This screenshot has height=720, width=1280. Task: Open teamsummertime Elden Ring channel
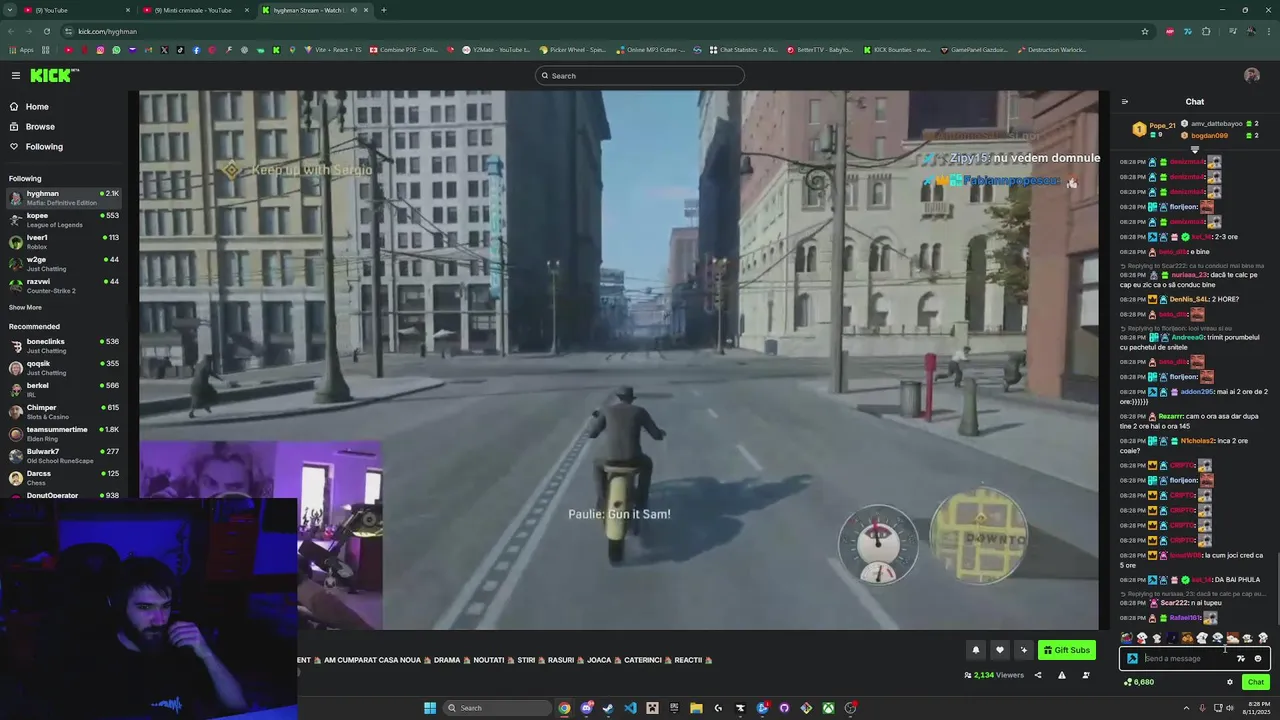click(x=64, y=434)
